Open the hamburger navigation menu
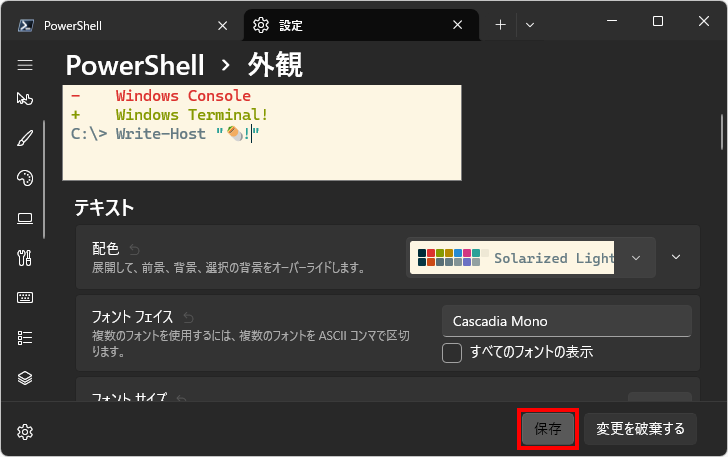 tap(25, 65)
